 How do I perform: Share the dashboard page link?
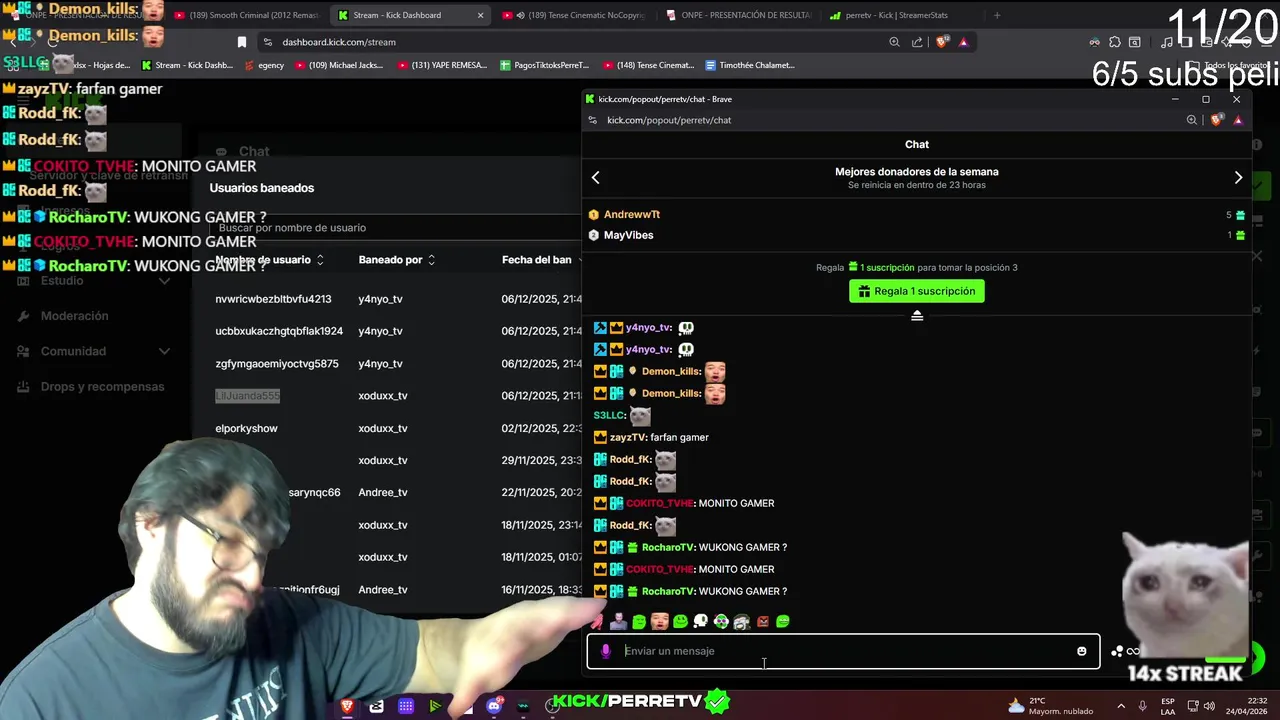tap(917, 42)
